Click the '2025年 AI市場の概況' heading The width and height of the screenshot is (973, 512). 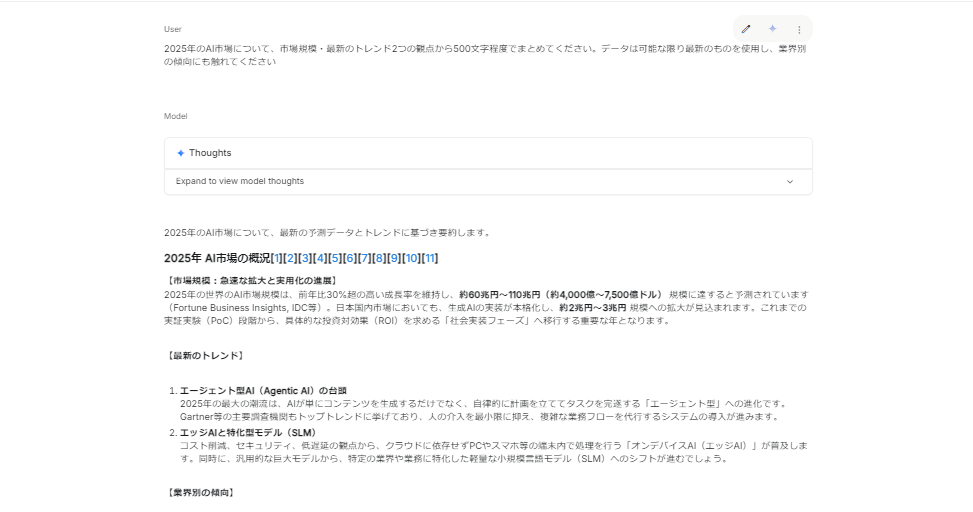tap(216, 258)
